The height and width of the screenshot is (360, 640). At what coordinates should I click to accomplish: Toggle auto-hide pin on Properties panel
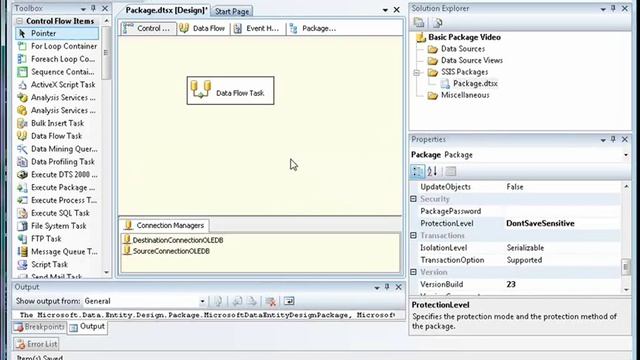tap(613, 140)
